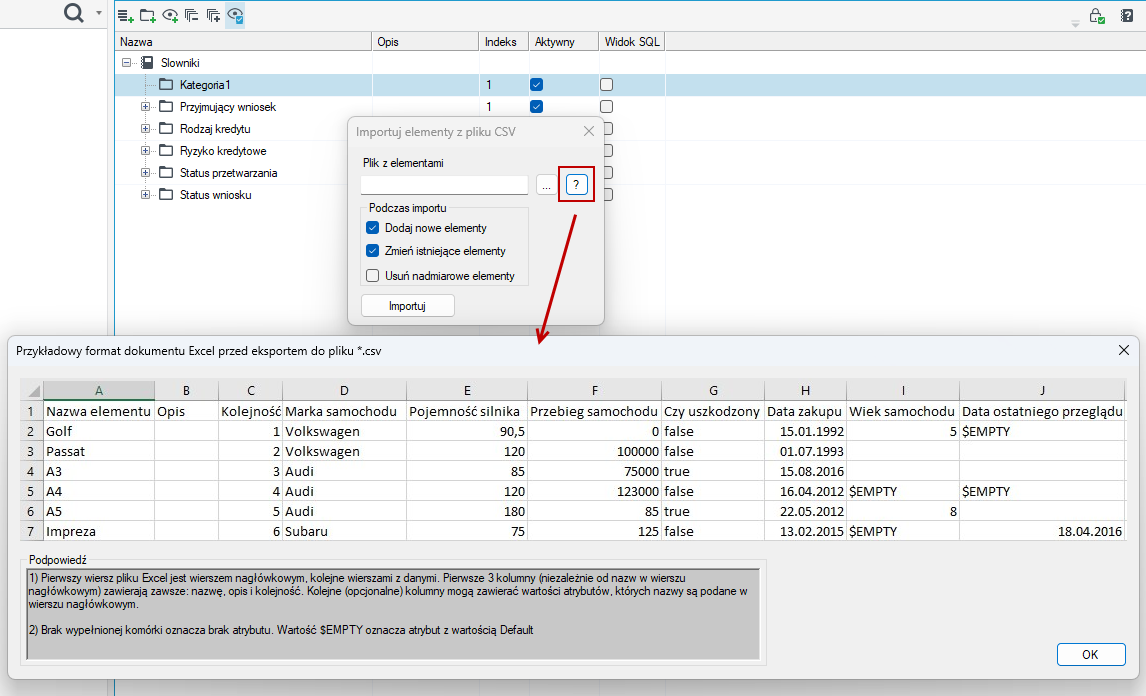Viewport: 1146px width, 696px height.
Task: Toggle the Aktywny checkbox for Kategoria1
Action: pyautogui.click(x=536, y=85)
